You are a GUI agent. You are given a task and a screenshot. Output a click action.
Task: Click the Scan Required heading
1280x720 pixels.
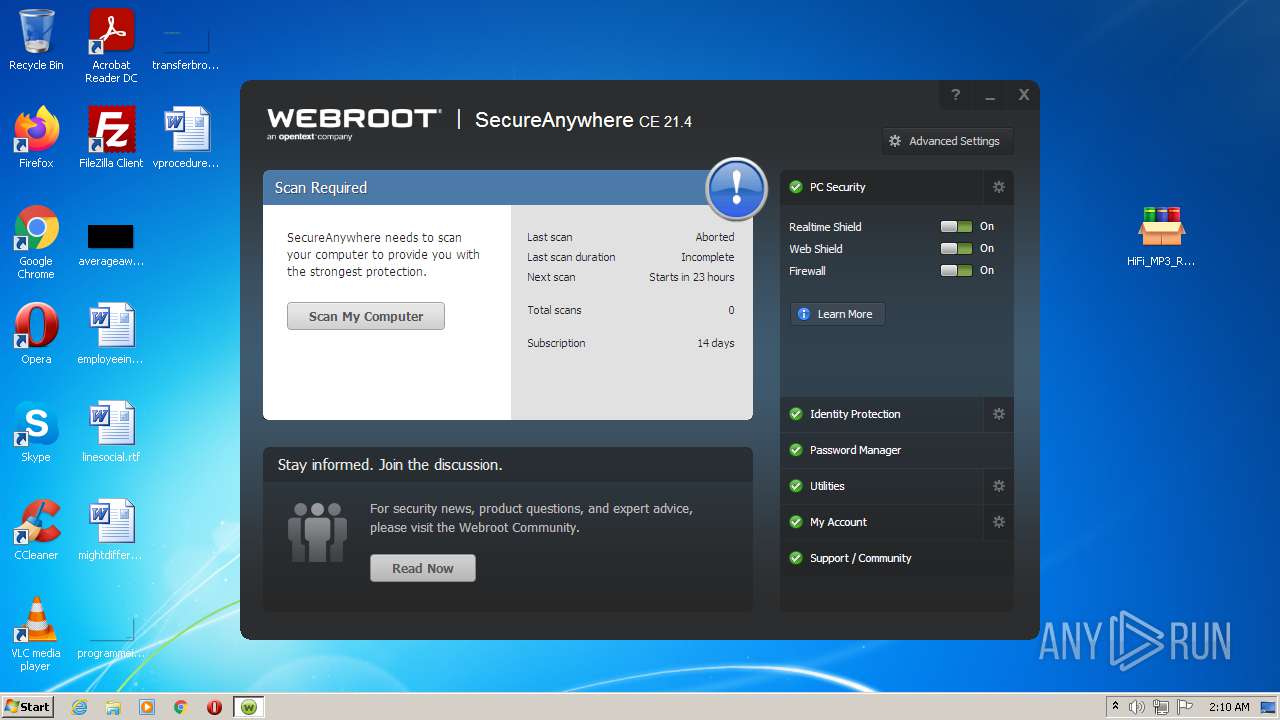(x=321, y=188)
